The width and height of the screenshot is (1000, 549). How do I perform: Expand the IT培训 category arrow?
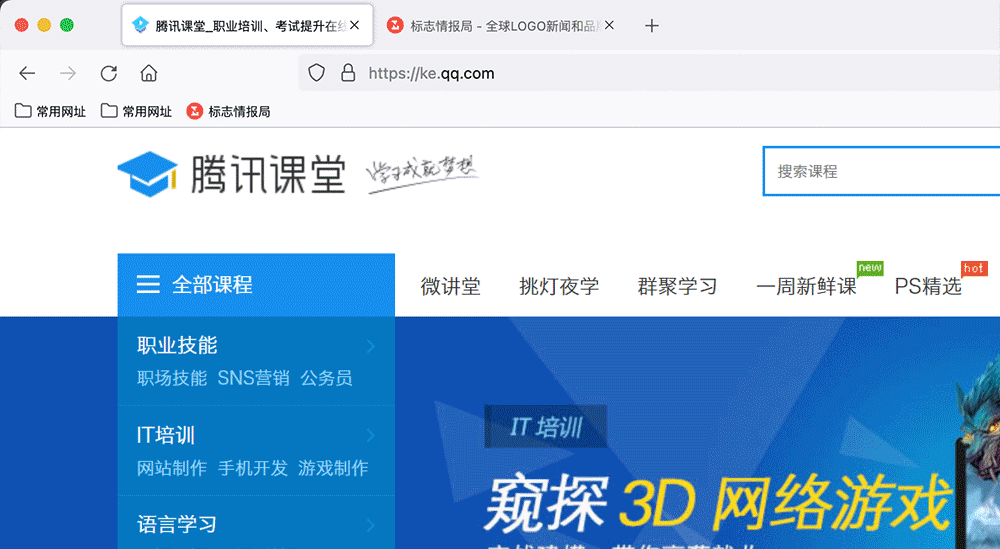[x=371, y=436]
